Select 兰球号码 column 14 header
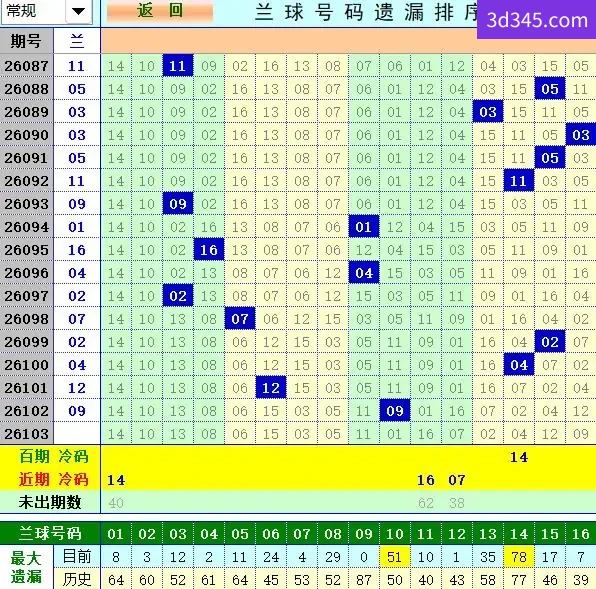 coord(519,534)
